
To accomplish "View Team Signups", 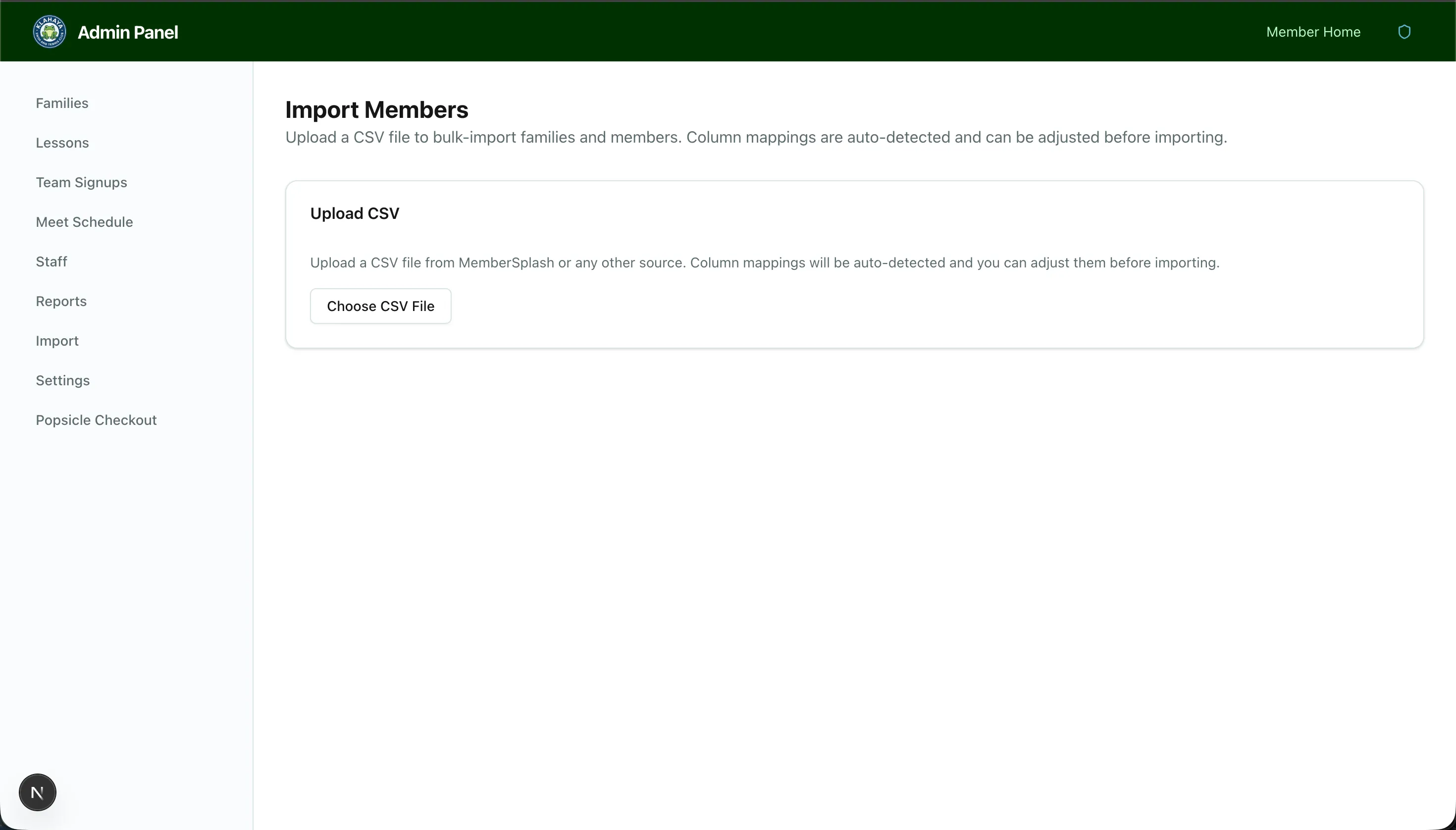I will click(x=81, y=182).
